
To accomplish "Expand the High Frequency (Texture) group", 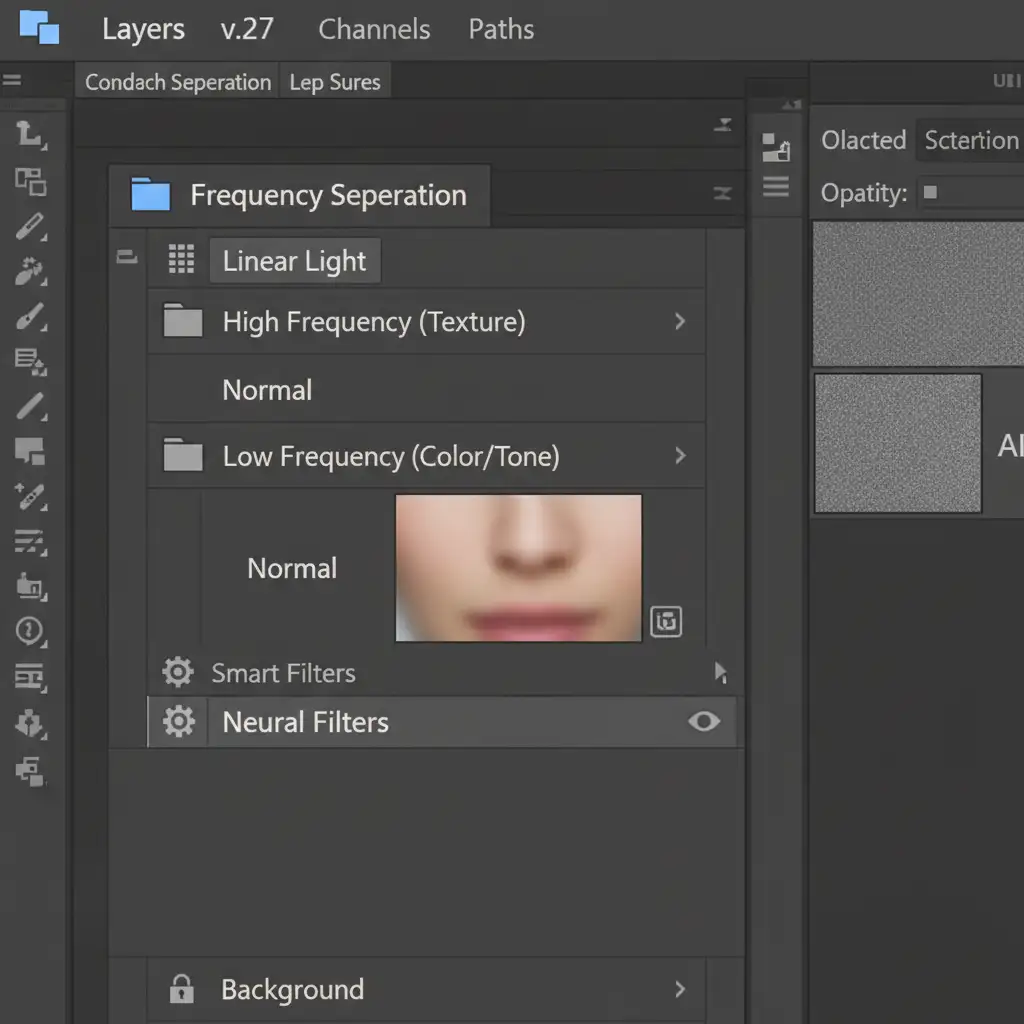I will [680, 321].
